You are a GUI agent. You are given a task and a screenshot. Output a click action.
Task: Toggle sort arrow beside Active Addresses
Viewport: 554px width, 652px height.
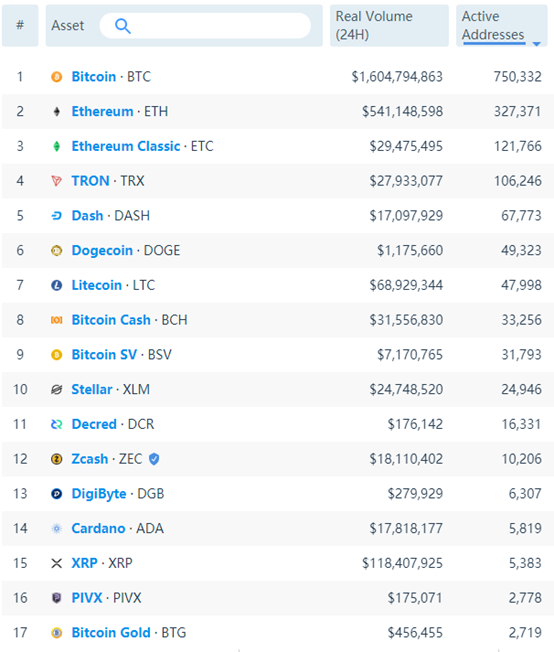click(x=537, y=44)
